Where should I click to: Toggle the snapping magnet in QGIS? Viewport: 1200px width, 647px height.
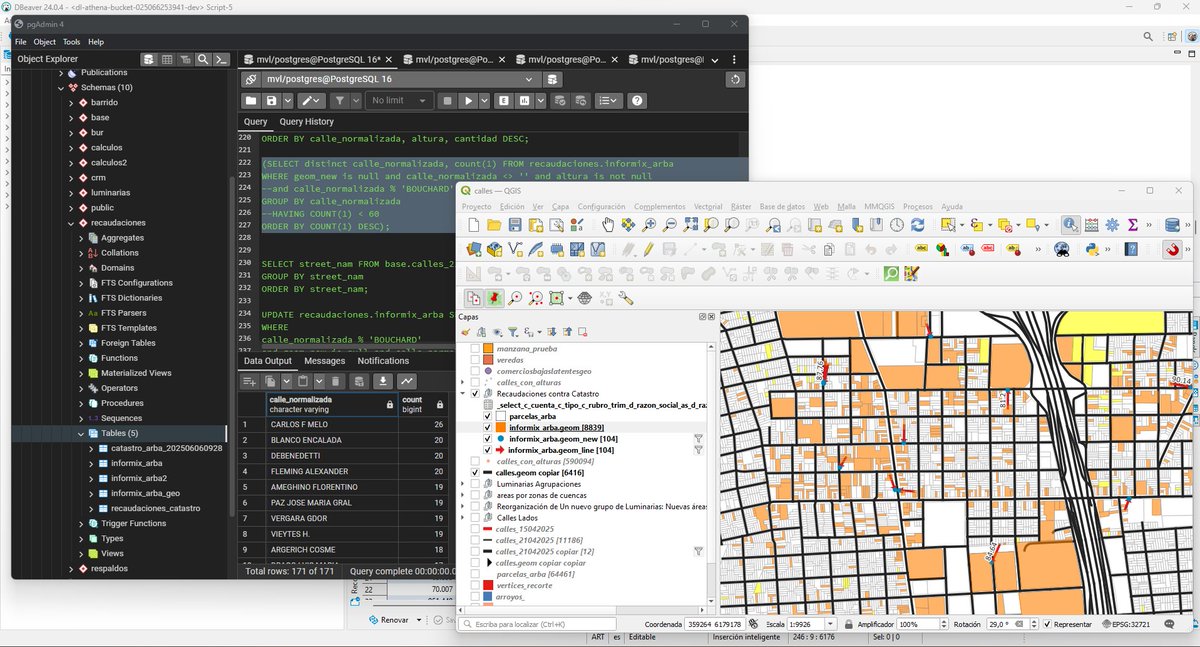click(x=1173, y=249)
